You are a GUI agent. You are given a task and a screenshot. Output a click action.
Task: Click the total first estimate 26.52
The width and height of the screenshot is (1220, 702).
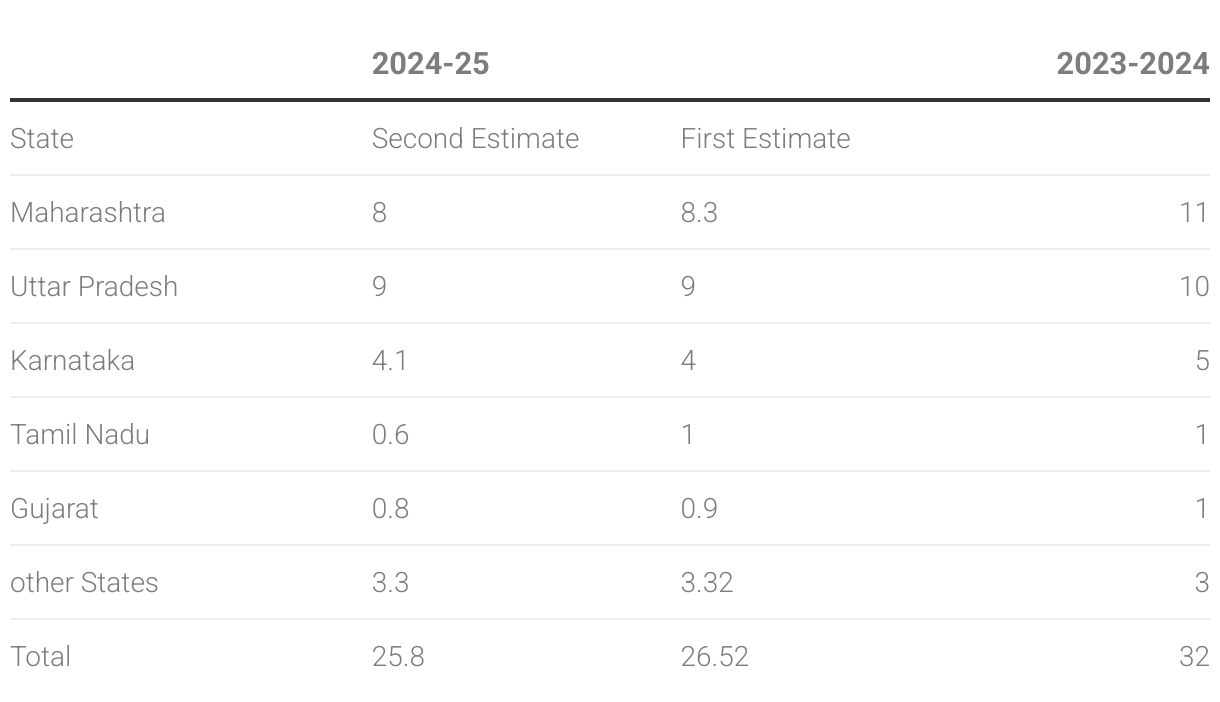715,656
